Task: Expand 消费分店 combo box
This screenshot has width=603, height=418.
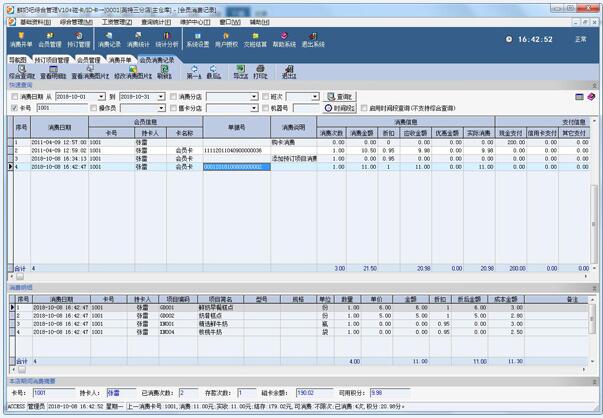Action: pos(254,97)
